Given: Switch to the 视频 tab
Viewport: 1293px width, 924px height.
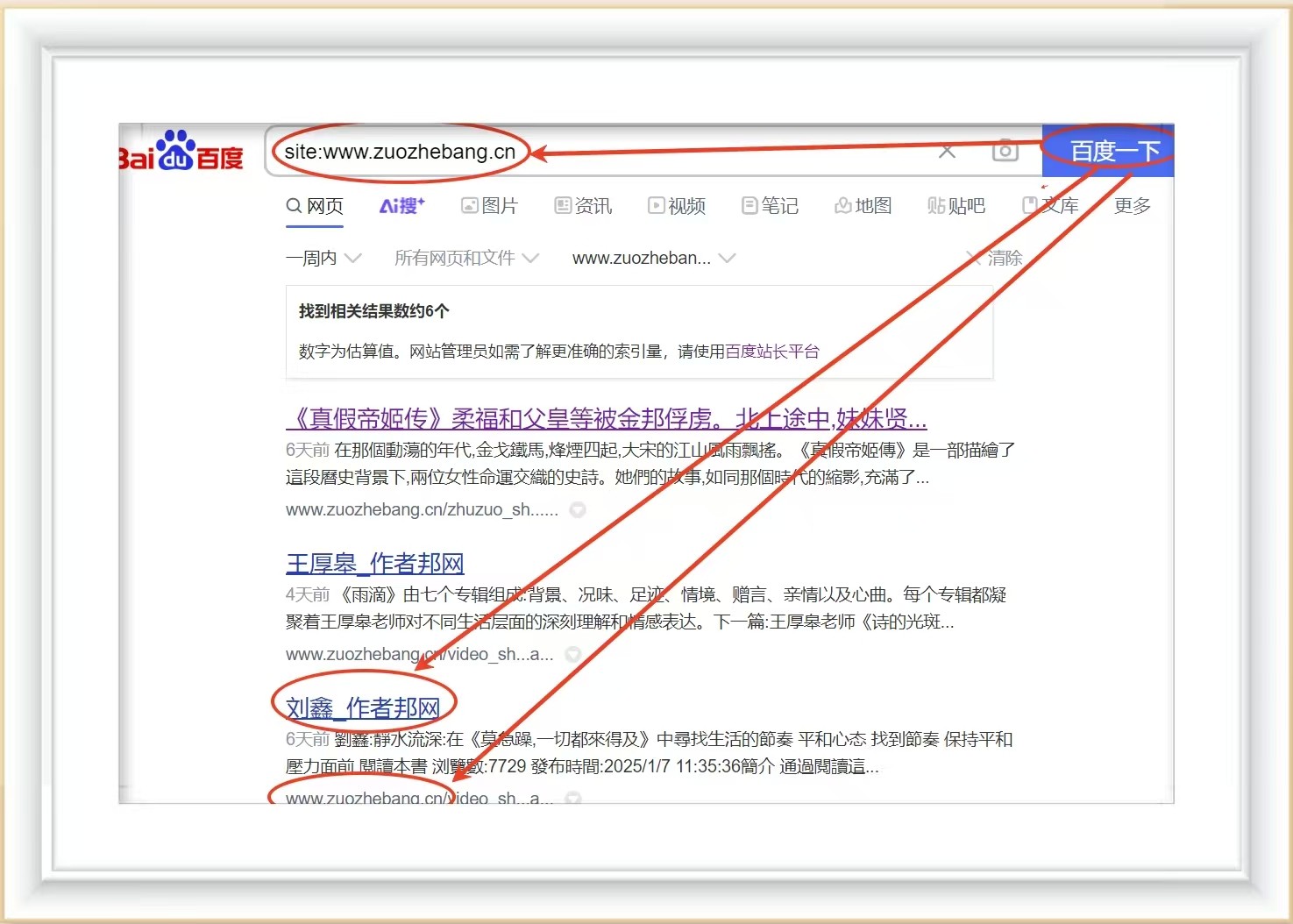Looking at the screenshot, I should pyautogui.click(x=677, y=206).
